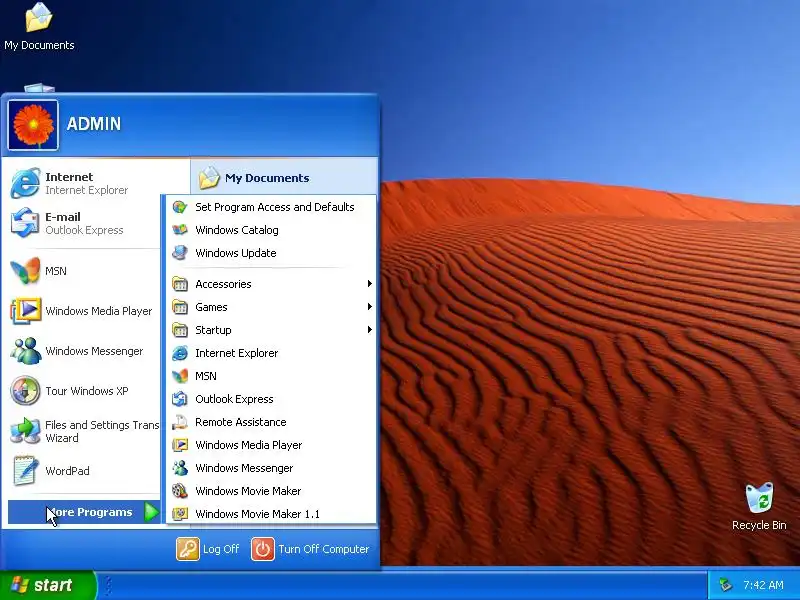Click the Outlook Express icon in programs submenu
800x600 pixels.
180,399
